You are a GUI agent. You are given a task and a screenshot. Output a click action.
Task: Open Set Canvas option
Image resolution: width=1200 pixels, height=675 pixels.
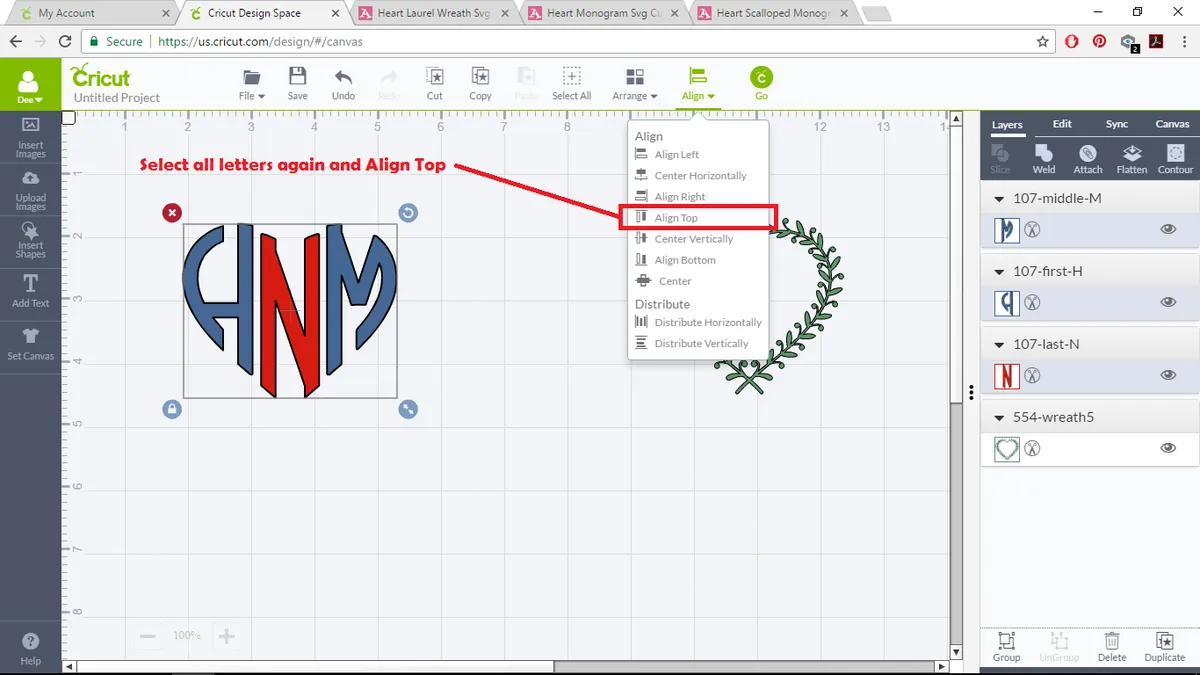(31, 344)
